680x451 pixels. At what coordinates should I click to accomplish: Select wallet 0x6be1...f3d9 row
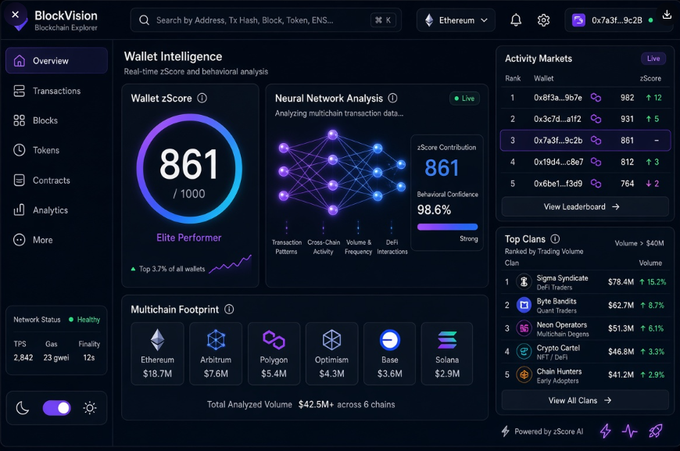585,183
